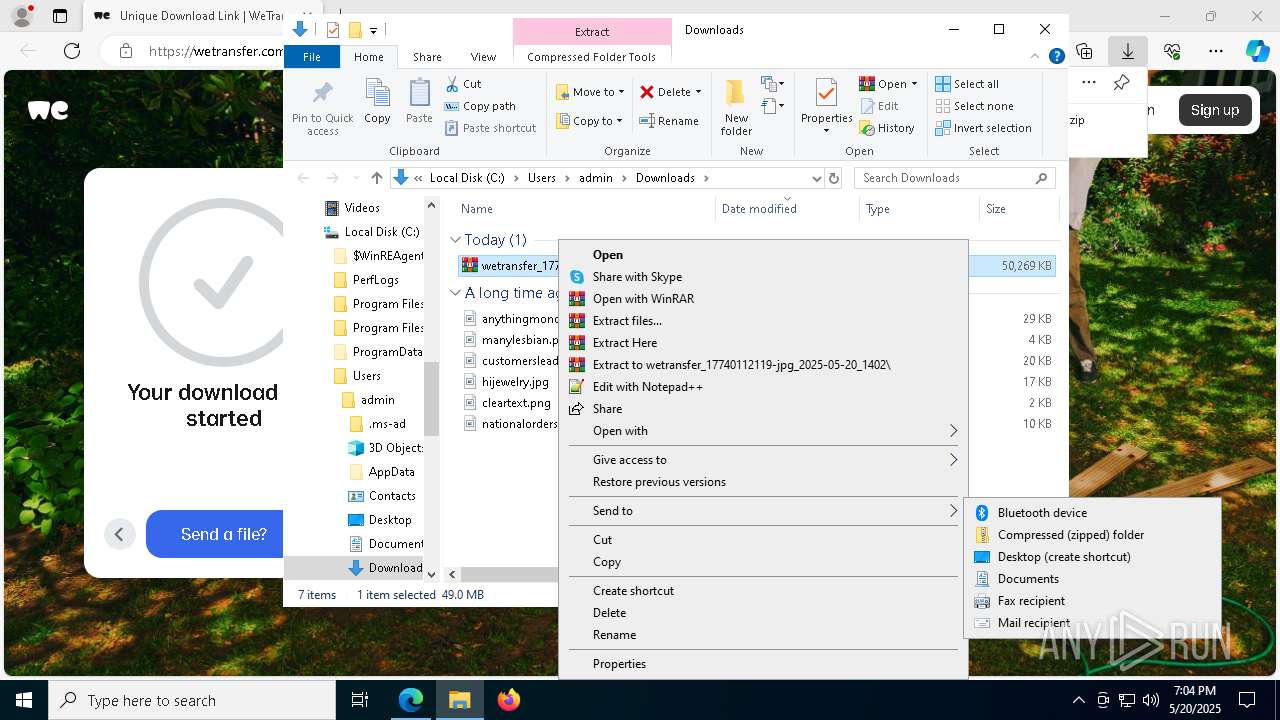Image resolution: width=1280 pixels, height=720 pixels.
Task: Click Select none in ribbon
Action: pyautogui.click(x=974, y=106)
